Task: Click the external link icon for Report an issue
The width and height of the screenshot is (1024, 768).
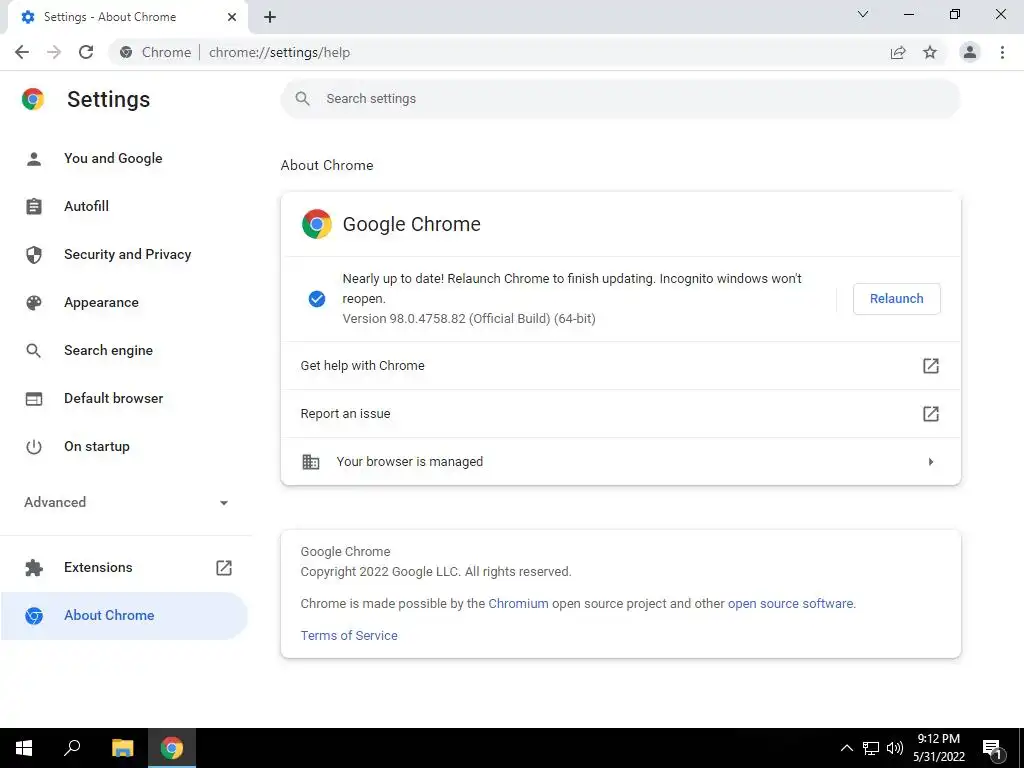Action: pyautogui.click(x=931, y=413)
